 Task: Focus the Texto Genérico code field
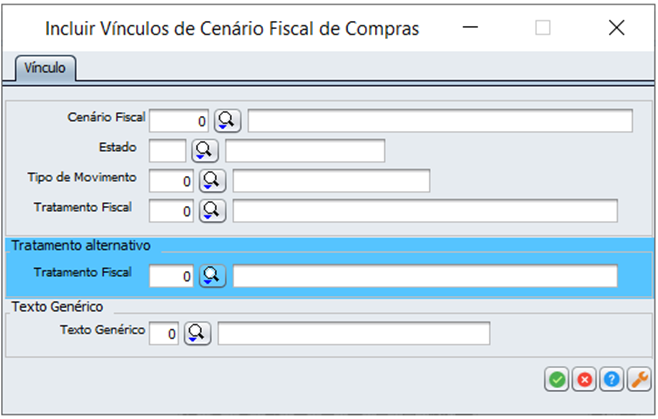(164, 333)
